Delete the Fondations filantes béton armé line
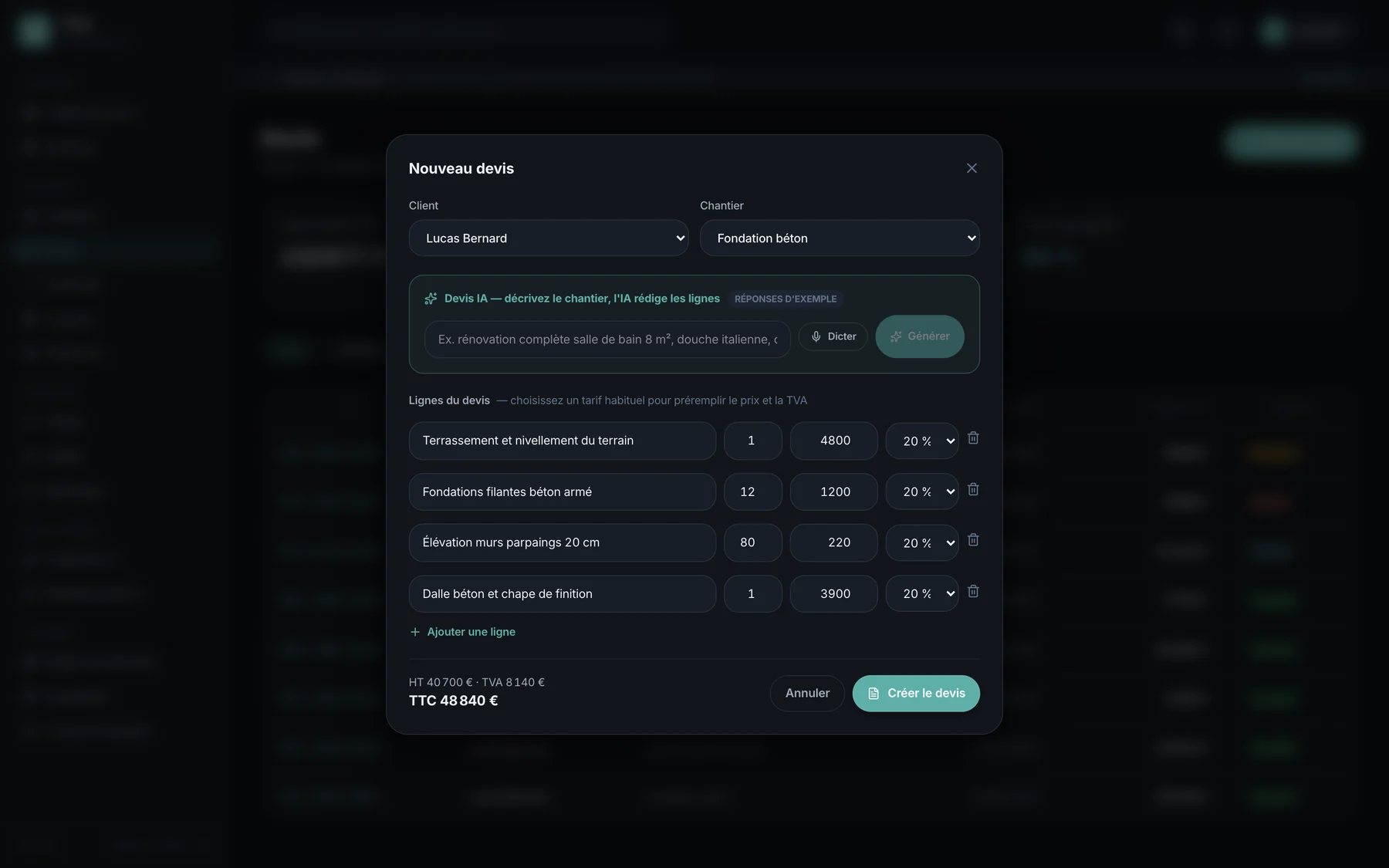Screen dimensions: 1389x868 (x=973, y=489)
